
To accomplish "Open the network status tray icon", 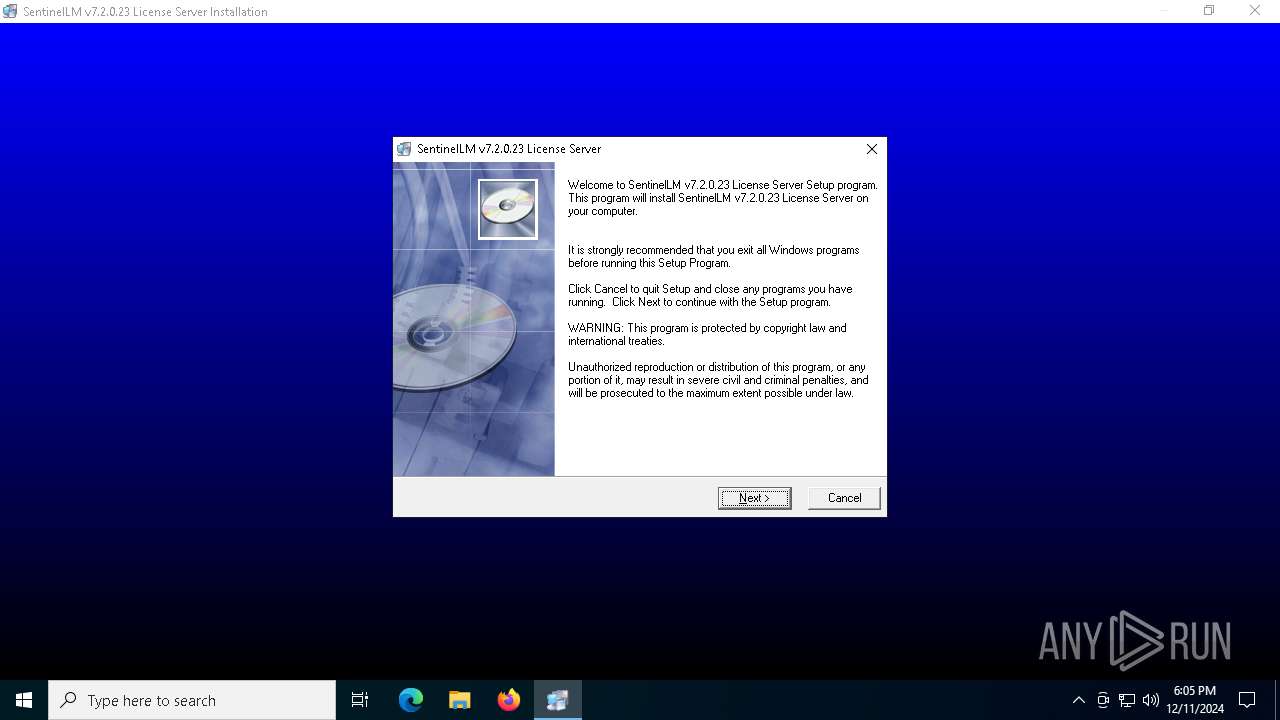I will (1127, 700).
